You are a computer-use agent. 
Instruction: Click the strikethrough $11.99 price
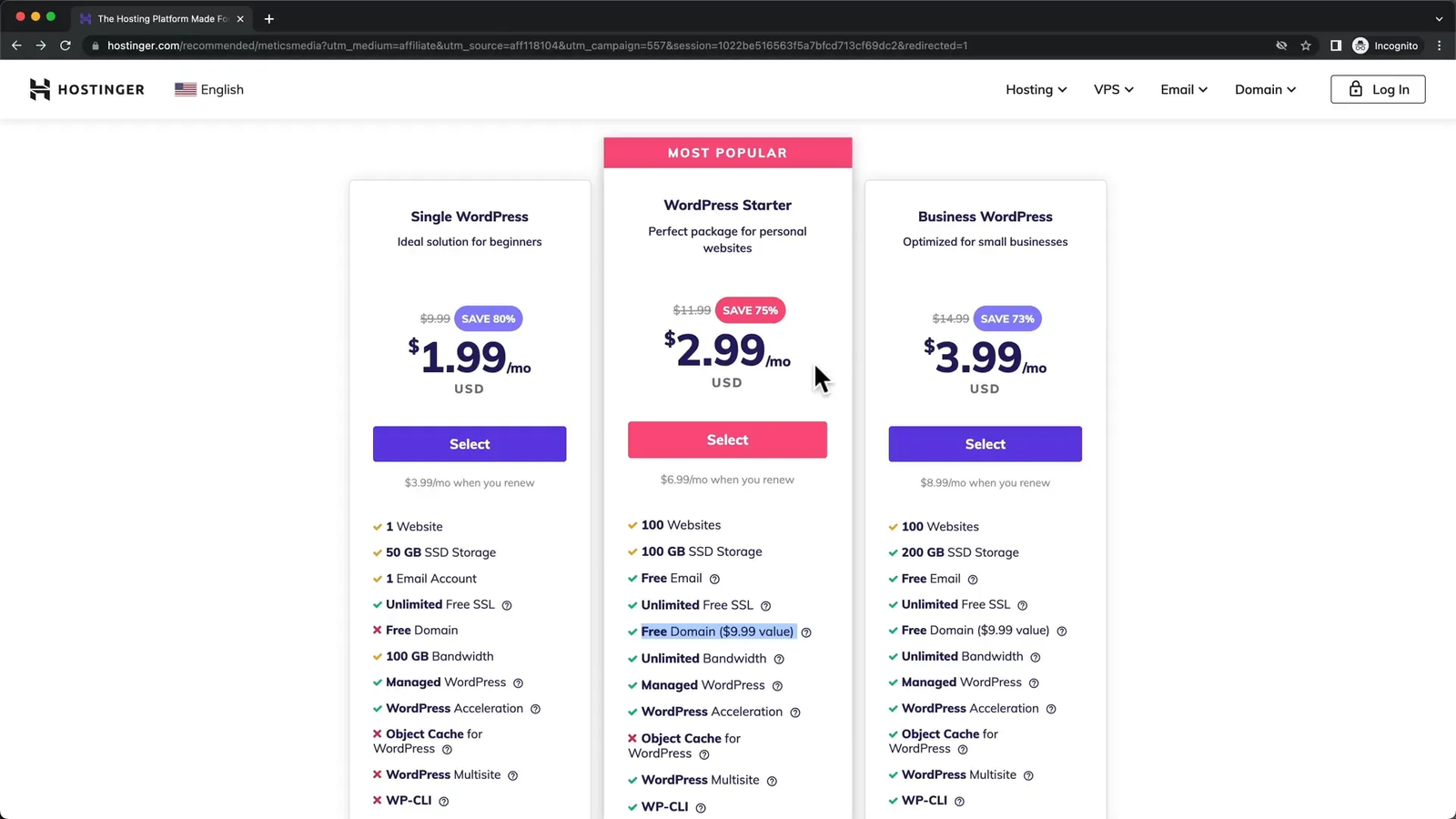pyautogui.click(x=692, y=310)
